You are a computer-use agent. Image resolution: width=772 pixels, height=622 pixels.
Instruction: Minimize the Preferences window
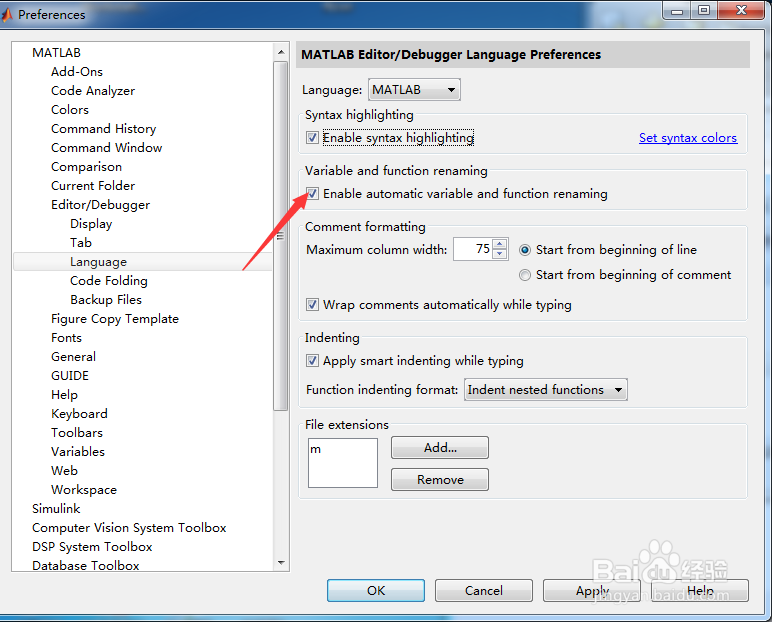coord(677,10)
